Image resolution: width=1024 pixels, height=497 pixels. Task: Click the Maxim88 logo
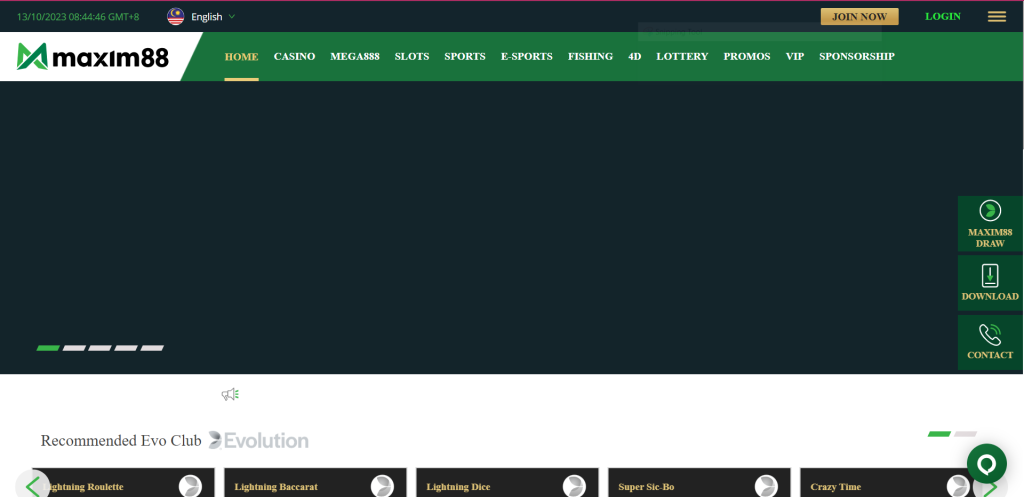coord(93,57)
